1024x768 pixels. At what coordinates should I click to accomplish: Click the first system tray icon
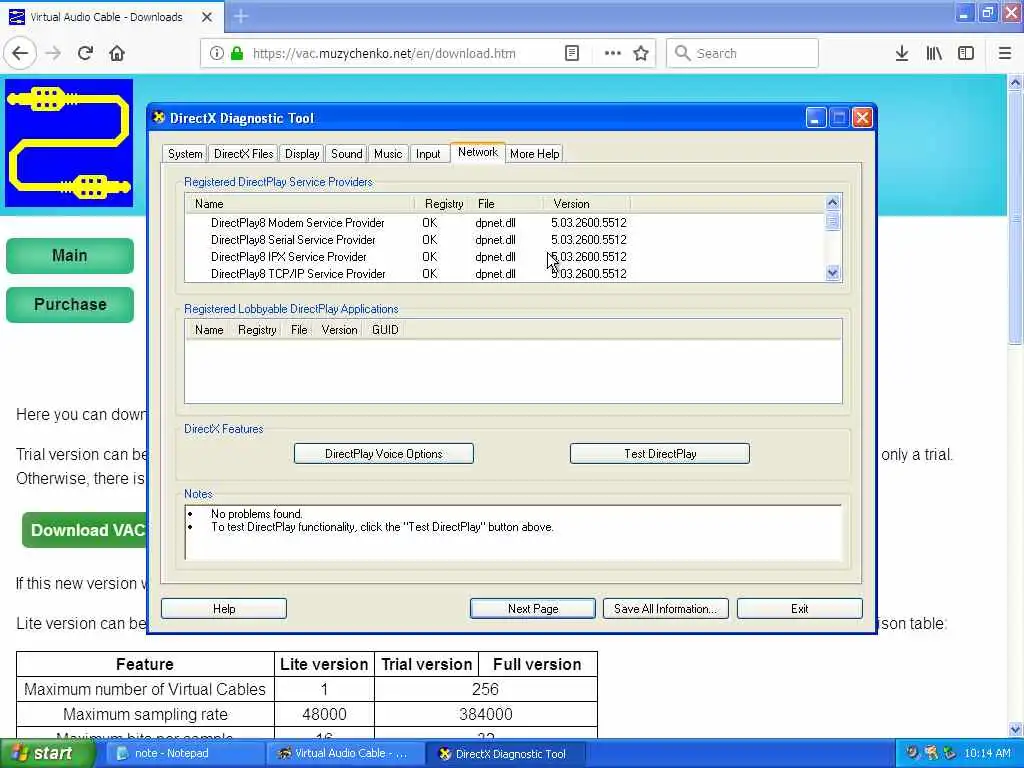point(912,754)
